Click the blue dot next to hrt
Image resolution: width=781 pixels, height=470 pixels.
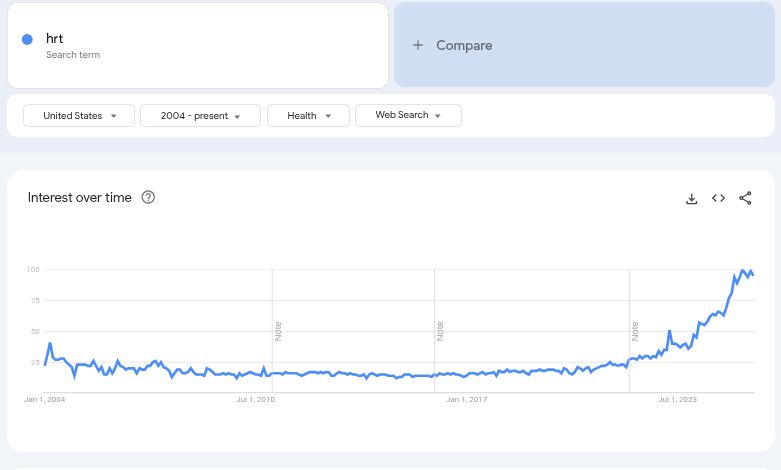click(x=27, y=39)
